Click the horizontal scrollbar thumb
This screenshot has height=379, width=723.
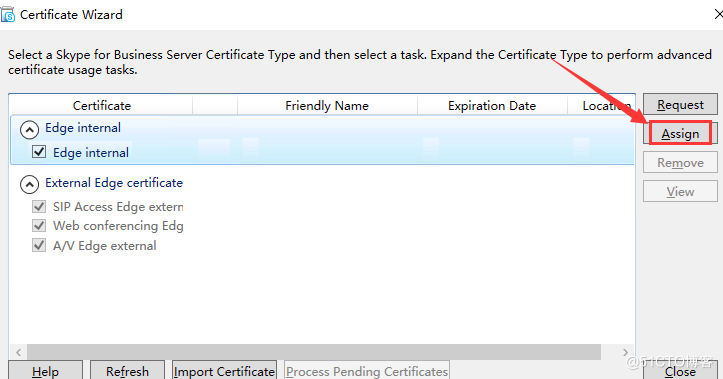[314, 352]
